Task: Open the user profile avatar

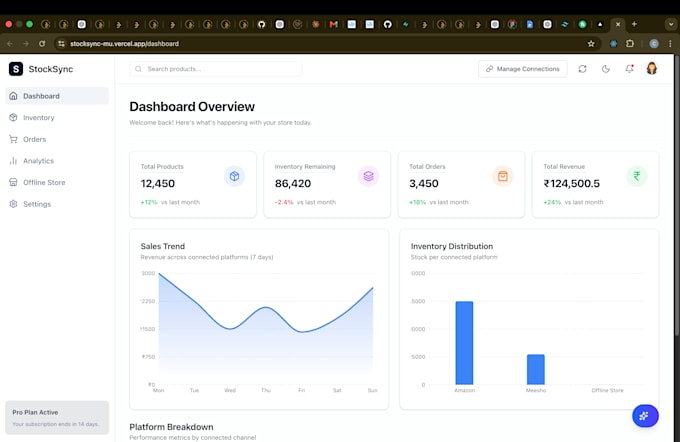Action: pos(651,69)
